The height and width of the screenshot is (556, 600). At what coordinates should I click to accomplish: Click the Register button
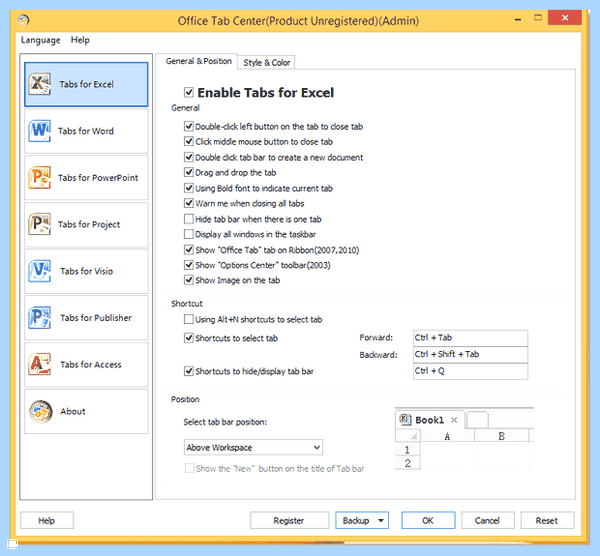(x=289, y=520)
